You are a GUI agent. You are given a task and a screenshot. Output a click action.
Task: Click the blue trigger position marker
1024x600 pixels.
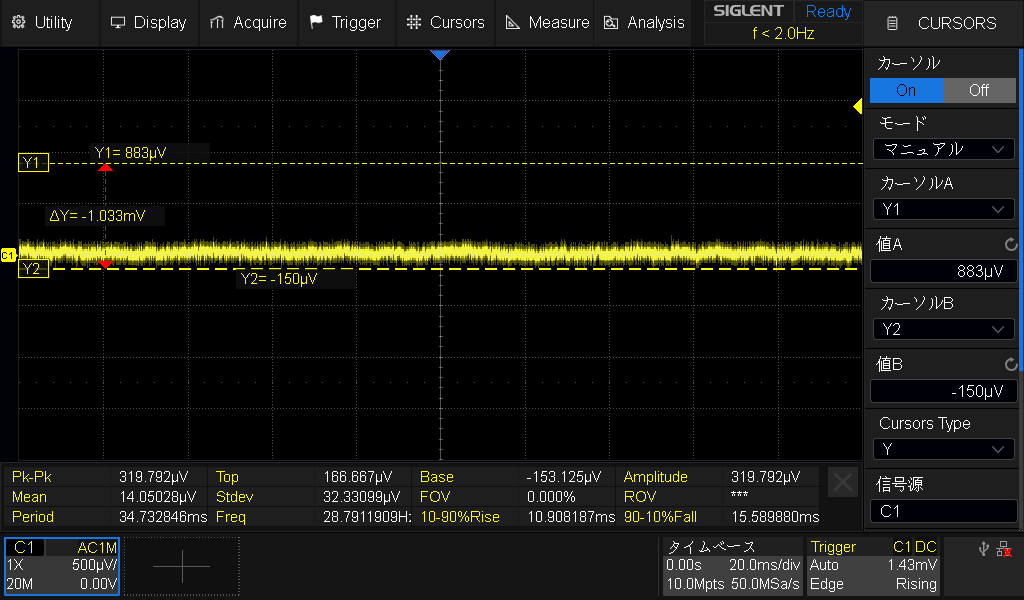[440, 55]
